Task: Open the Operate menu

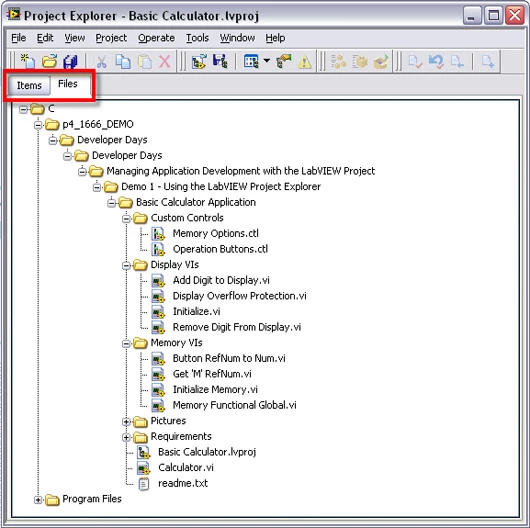Action: point(156,38)
